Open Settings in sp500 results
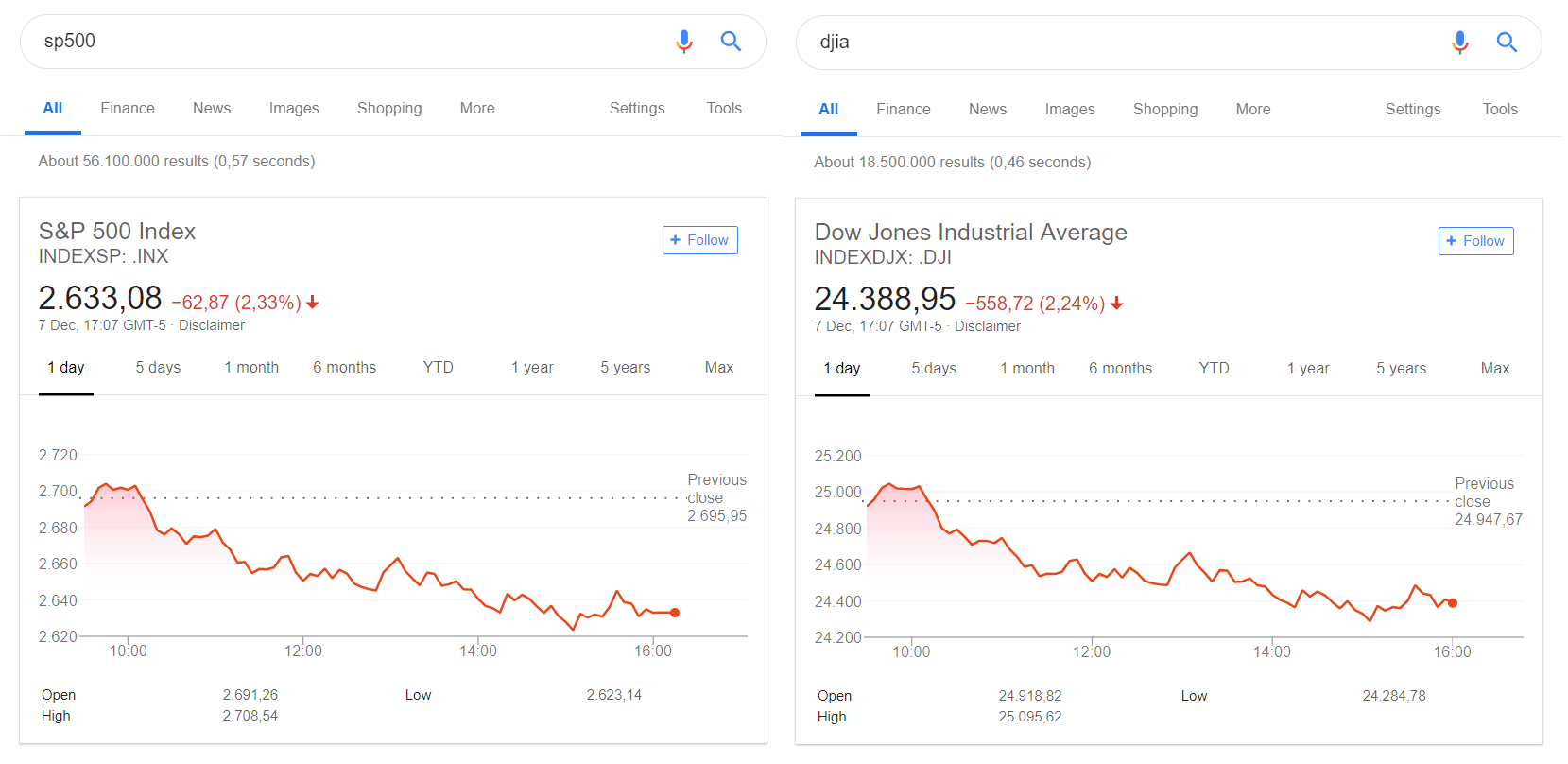The width and height of the screenshot is (1568, 764). coord(637,108)
